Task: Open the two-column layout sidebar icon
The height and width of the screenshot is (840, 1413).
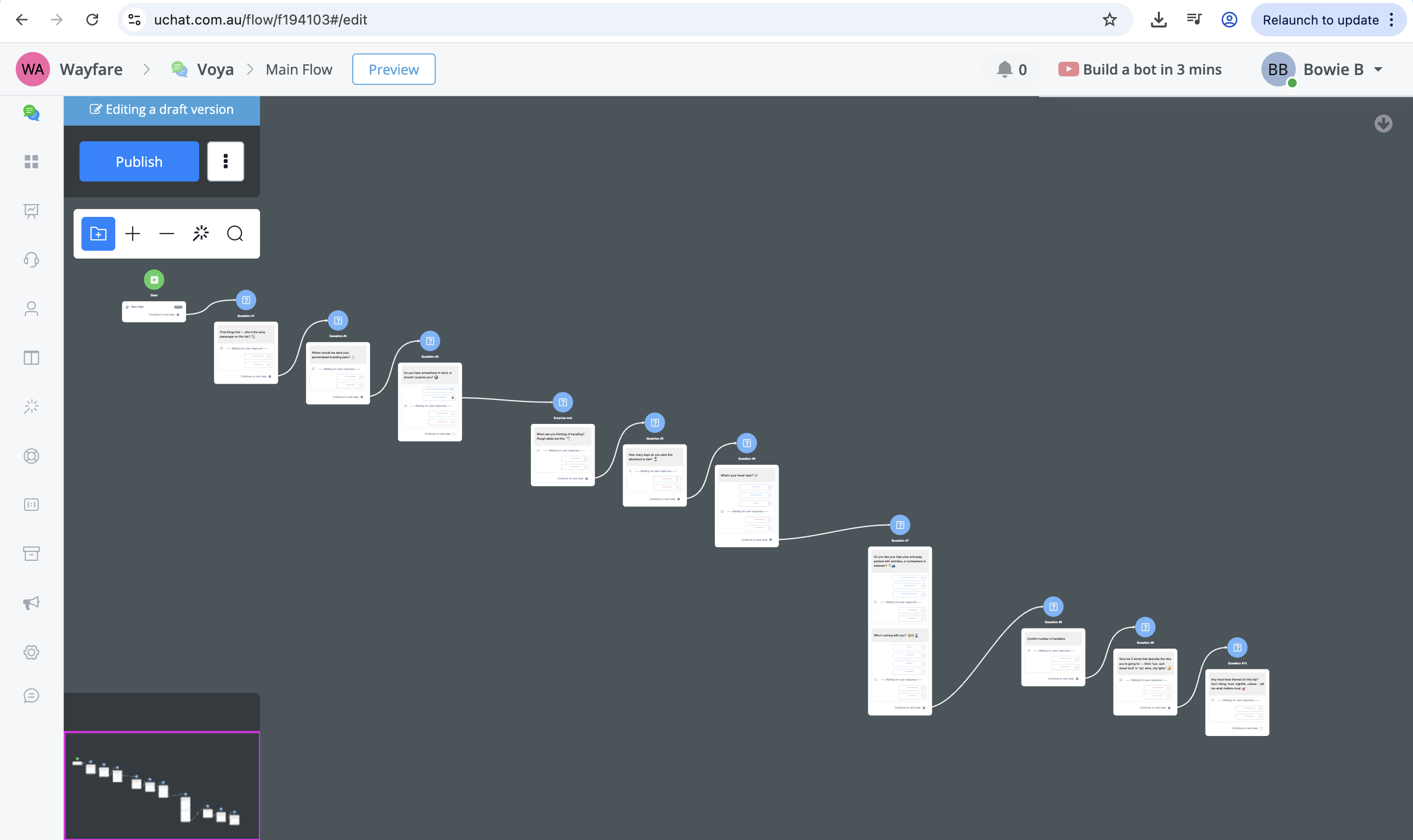Action: [x=31, y=358]
